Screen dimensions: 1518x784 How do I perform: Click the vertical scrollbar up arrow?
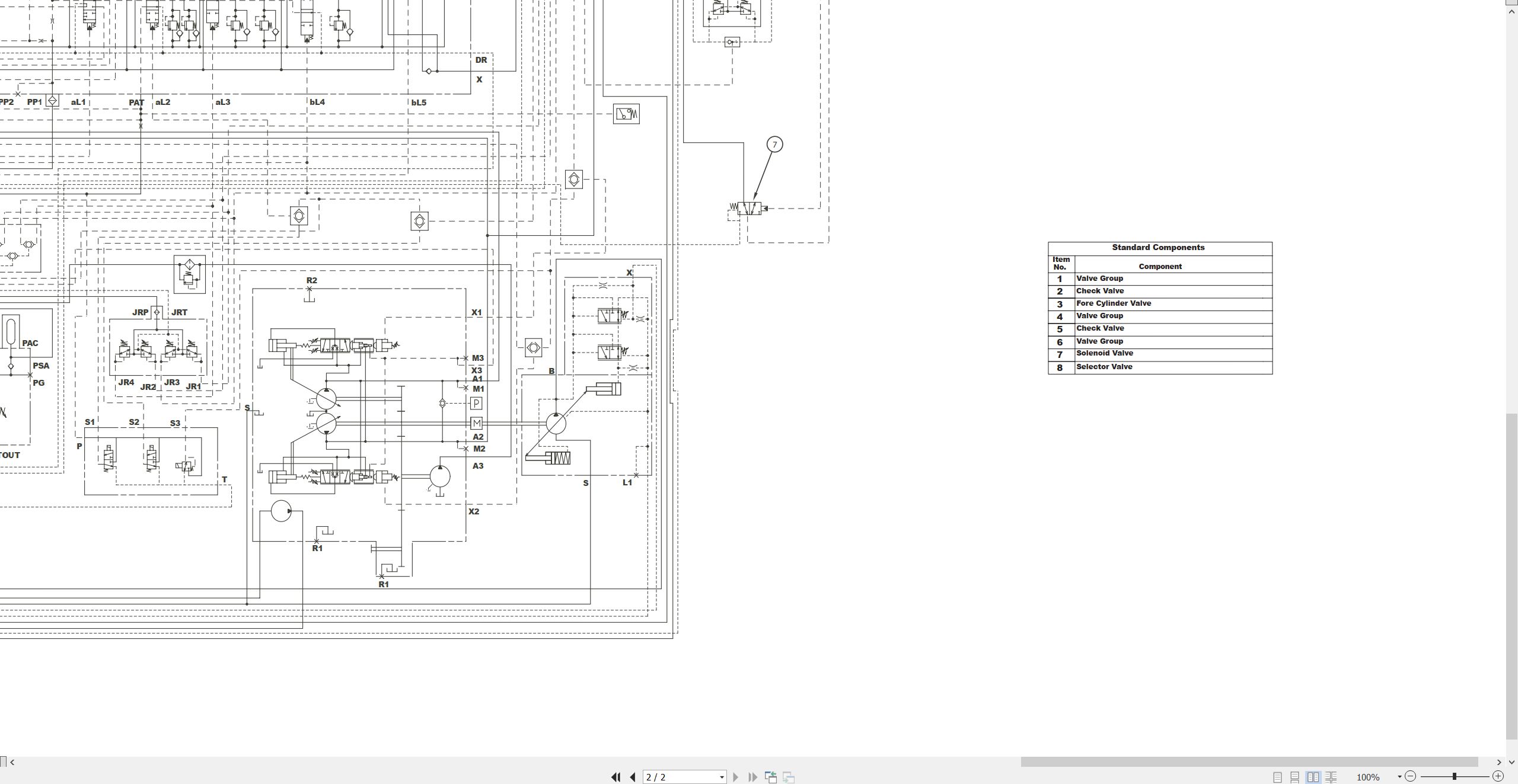point(1512,12)
